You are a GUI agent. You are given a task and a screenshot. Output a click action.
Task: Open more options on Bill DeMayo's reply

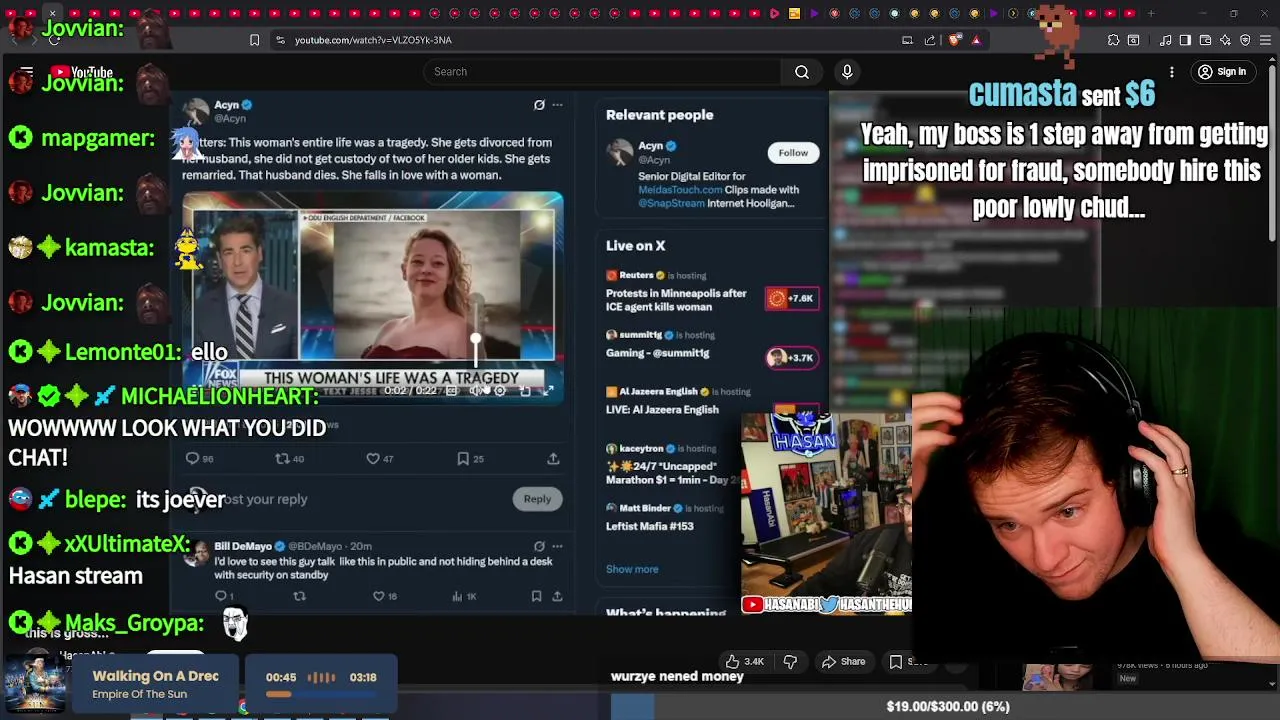coord(557,546)
